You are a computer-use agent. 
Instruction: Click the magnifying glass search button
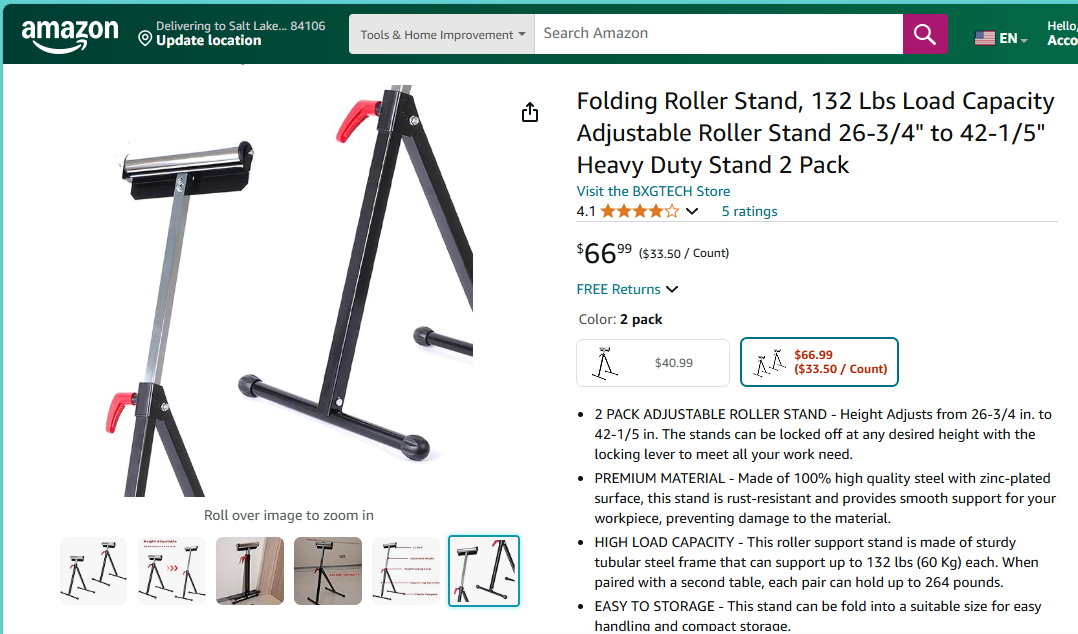(x=925, y=34)
